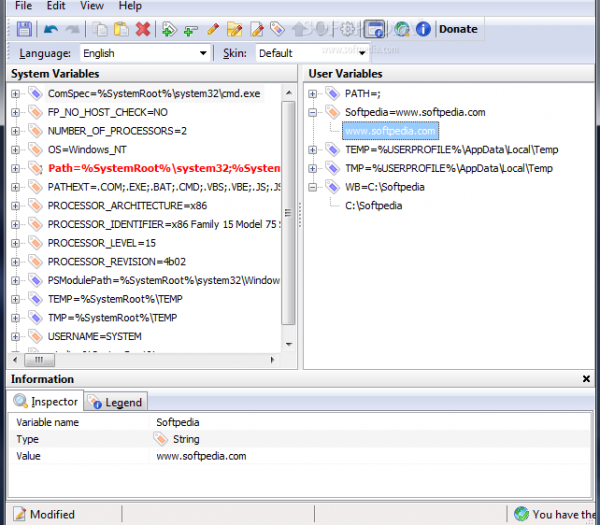The width and height of the screenshot is (600, 525).
Task: Click the horizontal scroll-right arrow
Action: click(272, 360)
